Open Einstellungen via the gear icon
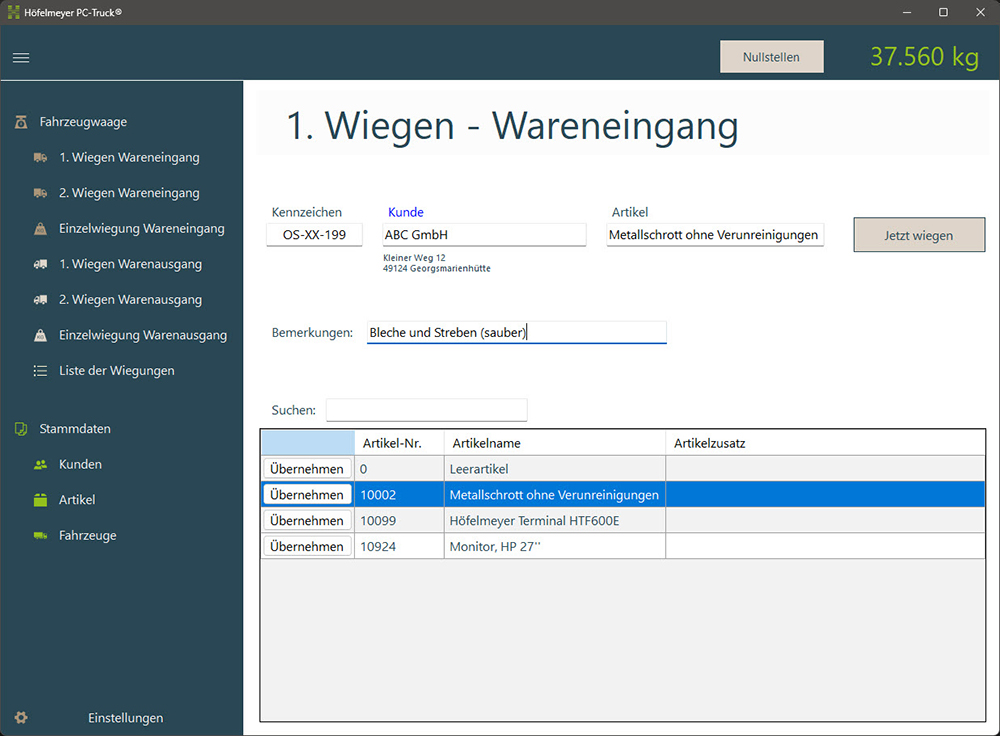Screen dimensions: 1000x736 click(20, 717)
